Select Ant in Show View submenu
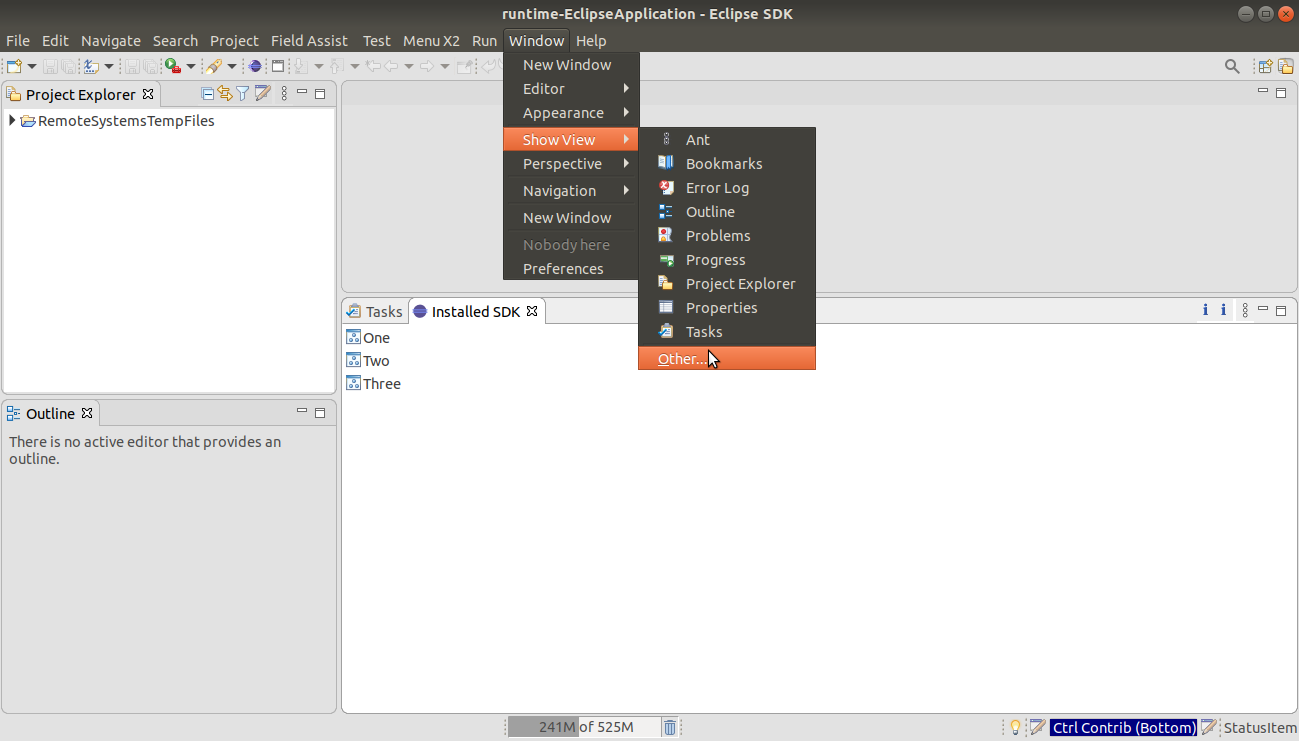 (727, 140)
